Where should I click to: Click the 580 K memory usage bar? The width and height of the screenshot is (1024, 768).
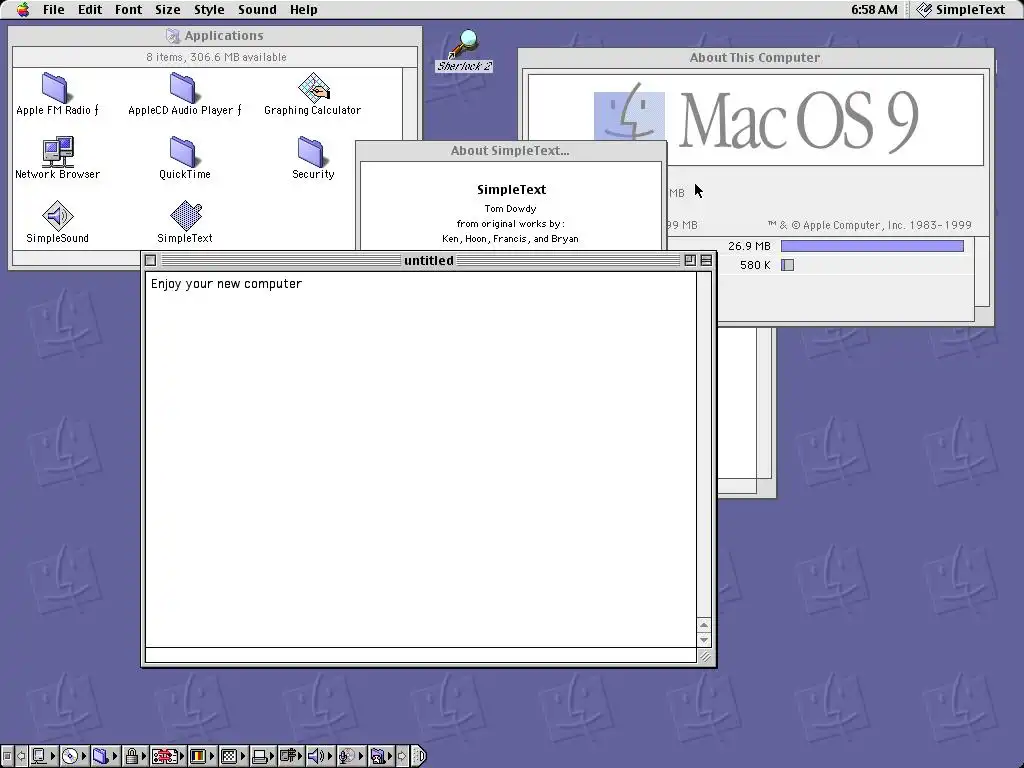(788, 264)
